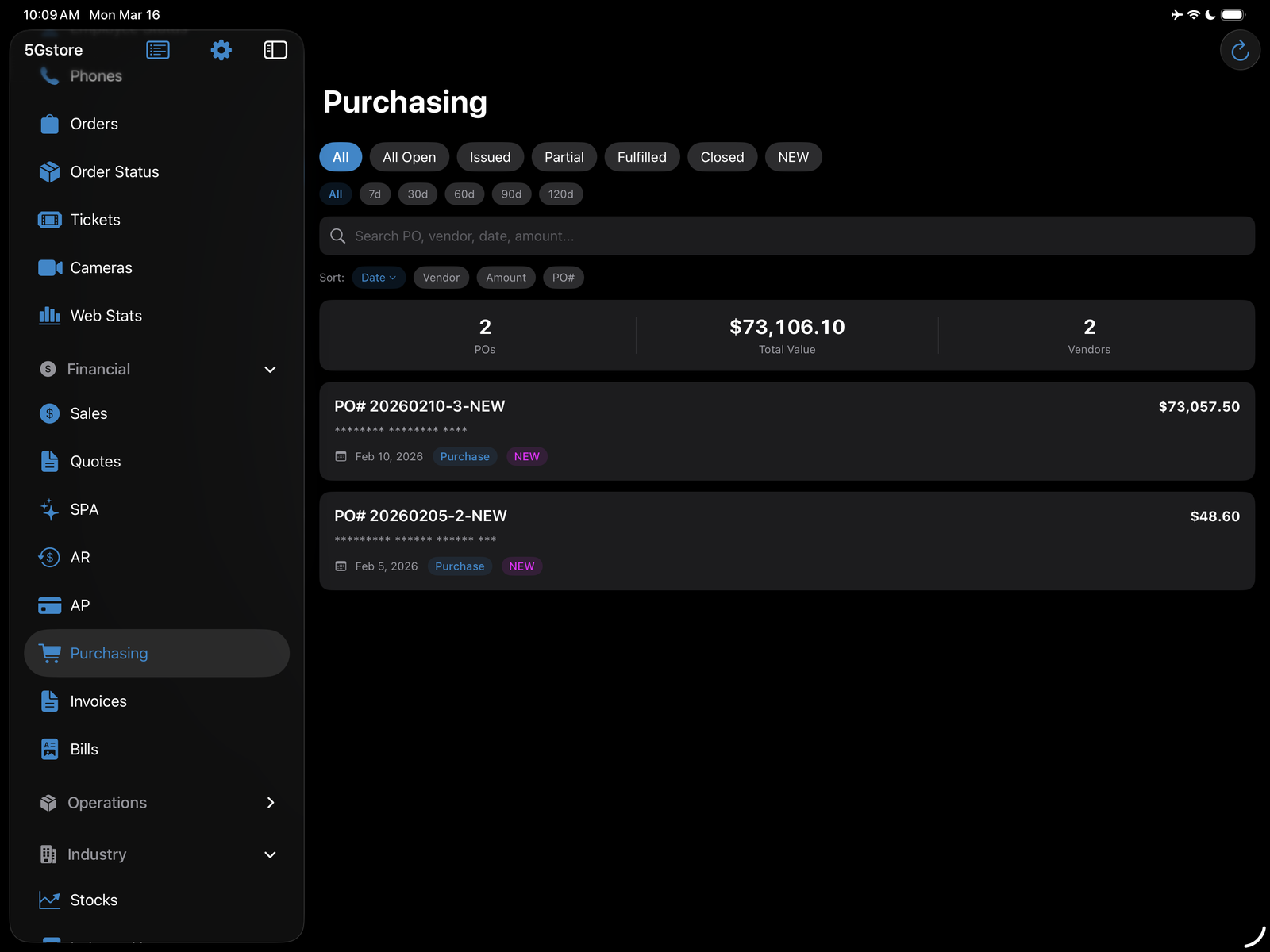Screen dimensions: 1270x952
Task: Collapse the Financial section
Action: [x=270, y=369]
